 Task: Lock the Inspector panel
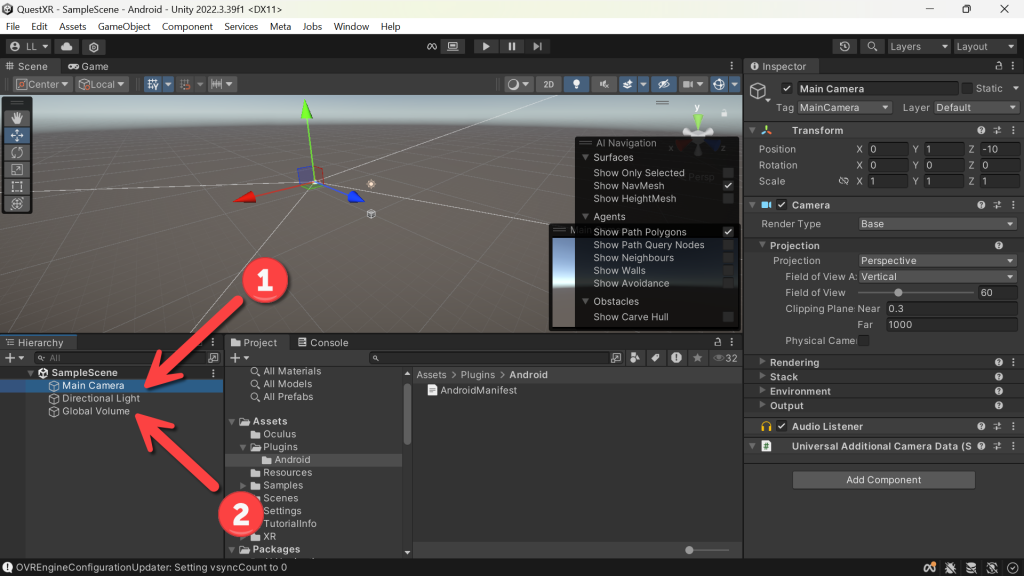pos(999,66)
